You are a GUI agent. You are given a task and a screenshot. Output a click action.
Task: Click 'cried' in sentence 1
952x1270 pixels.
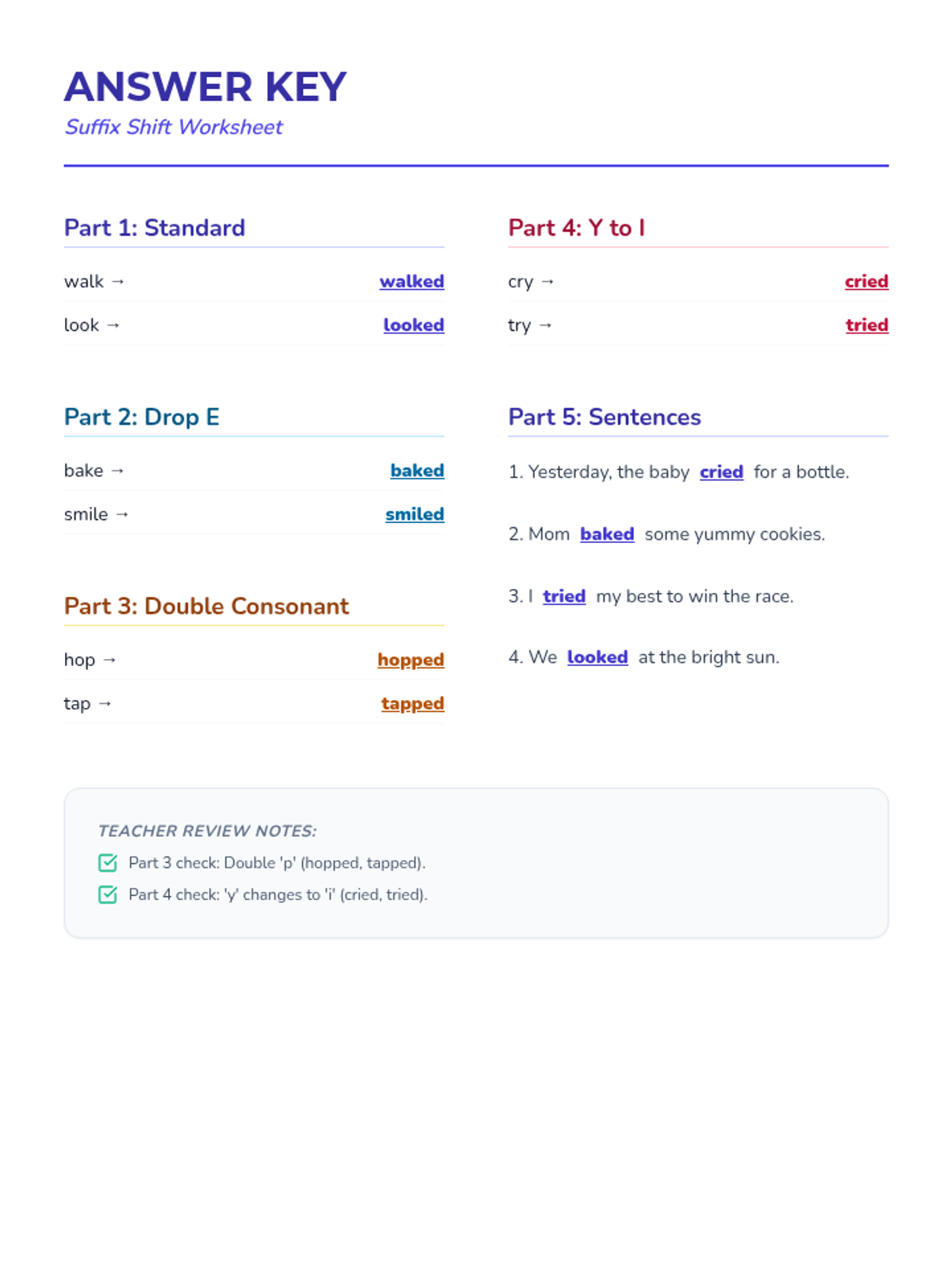tap(721, 472)
